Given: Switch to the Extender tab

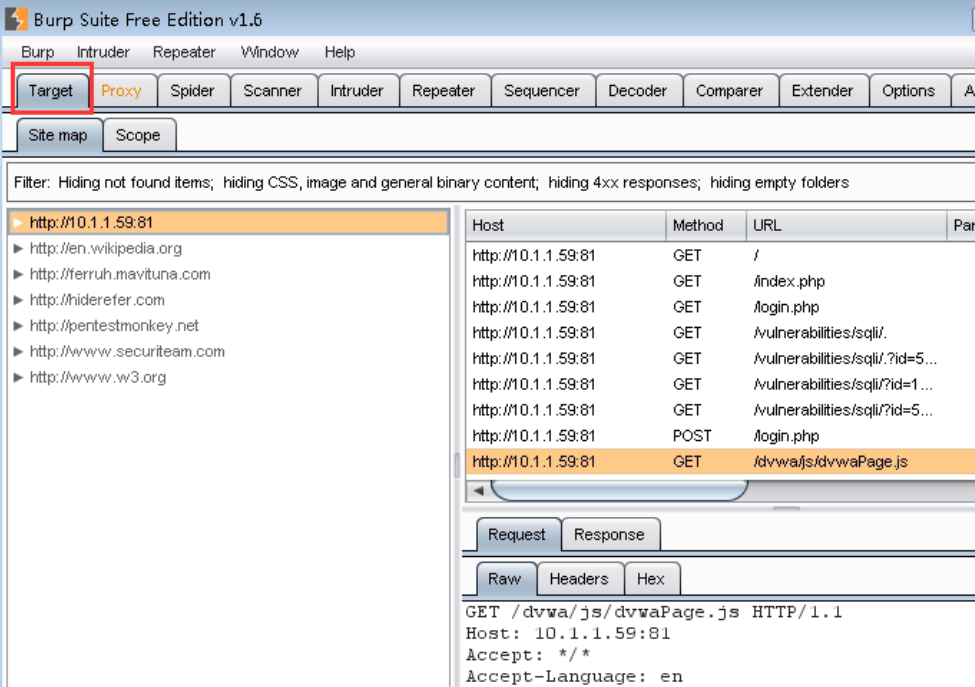Looking at the screenshot, I should 822,91.
